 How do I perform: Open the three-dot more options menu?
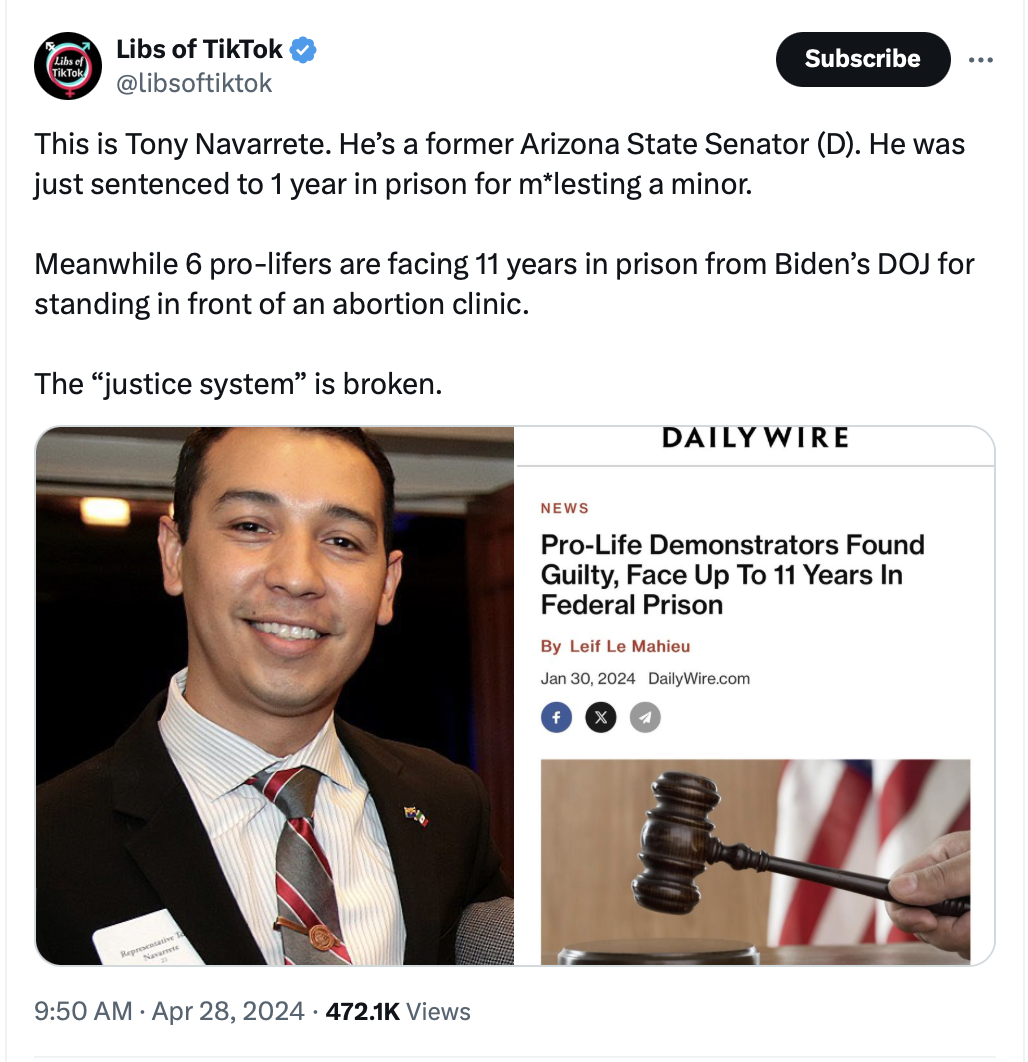click(980, 60)
